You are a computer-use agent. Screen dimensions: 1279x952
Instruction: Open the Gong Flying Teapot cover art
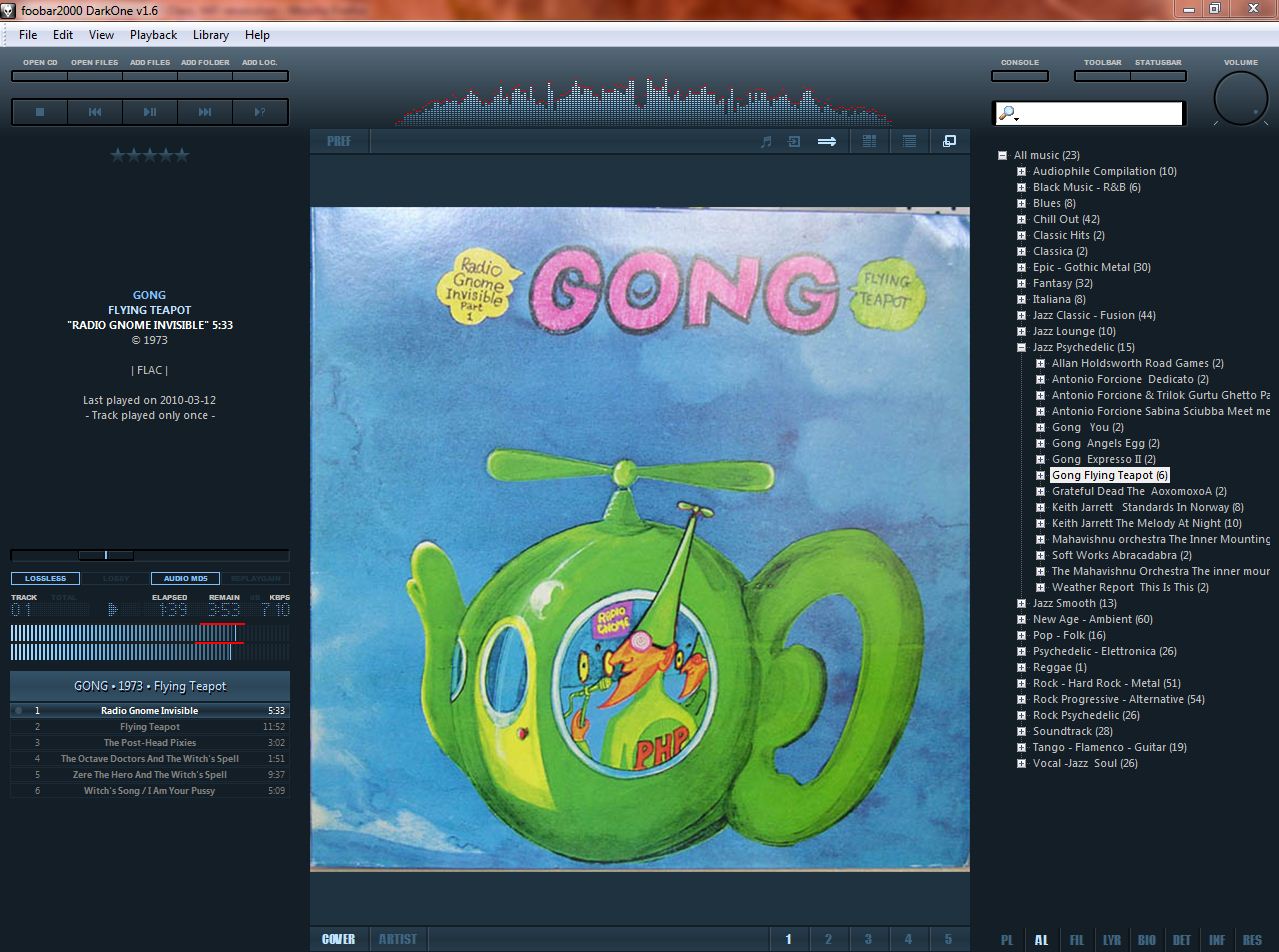tap(640, 539)
